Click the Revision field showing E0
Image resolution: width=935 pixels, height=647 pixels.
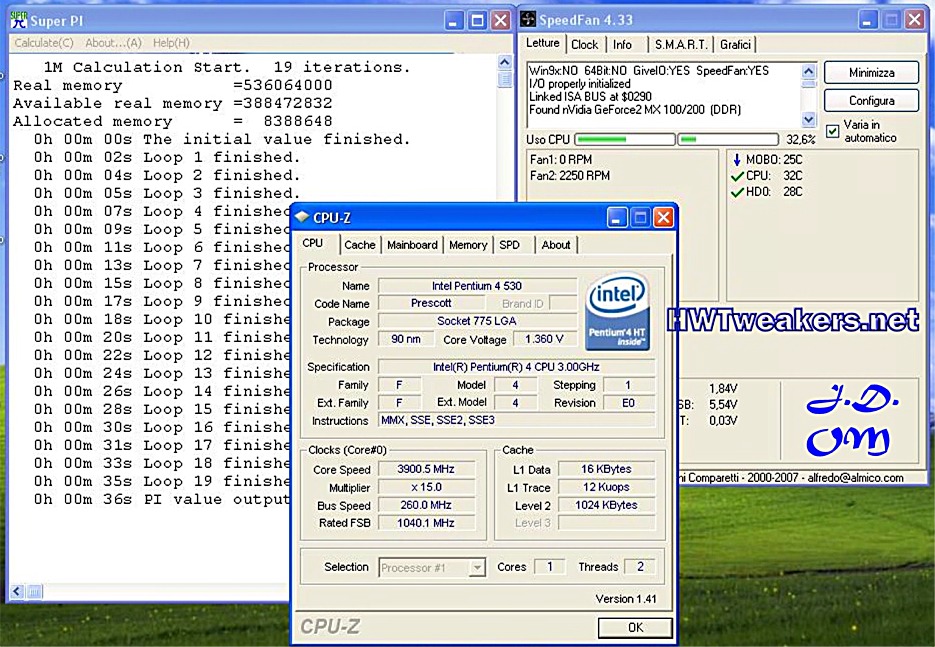pos(629,403)
